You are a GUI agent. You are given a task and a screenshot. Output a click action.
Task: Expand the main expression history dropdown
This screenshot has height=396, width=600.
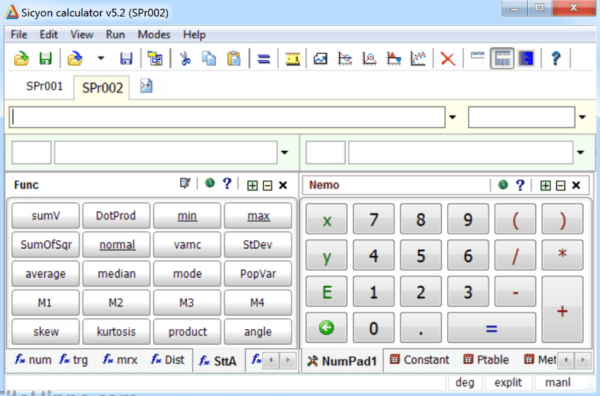452,117
